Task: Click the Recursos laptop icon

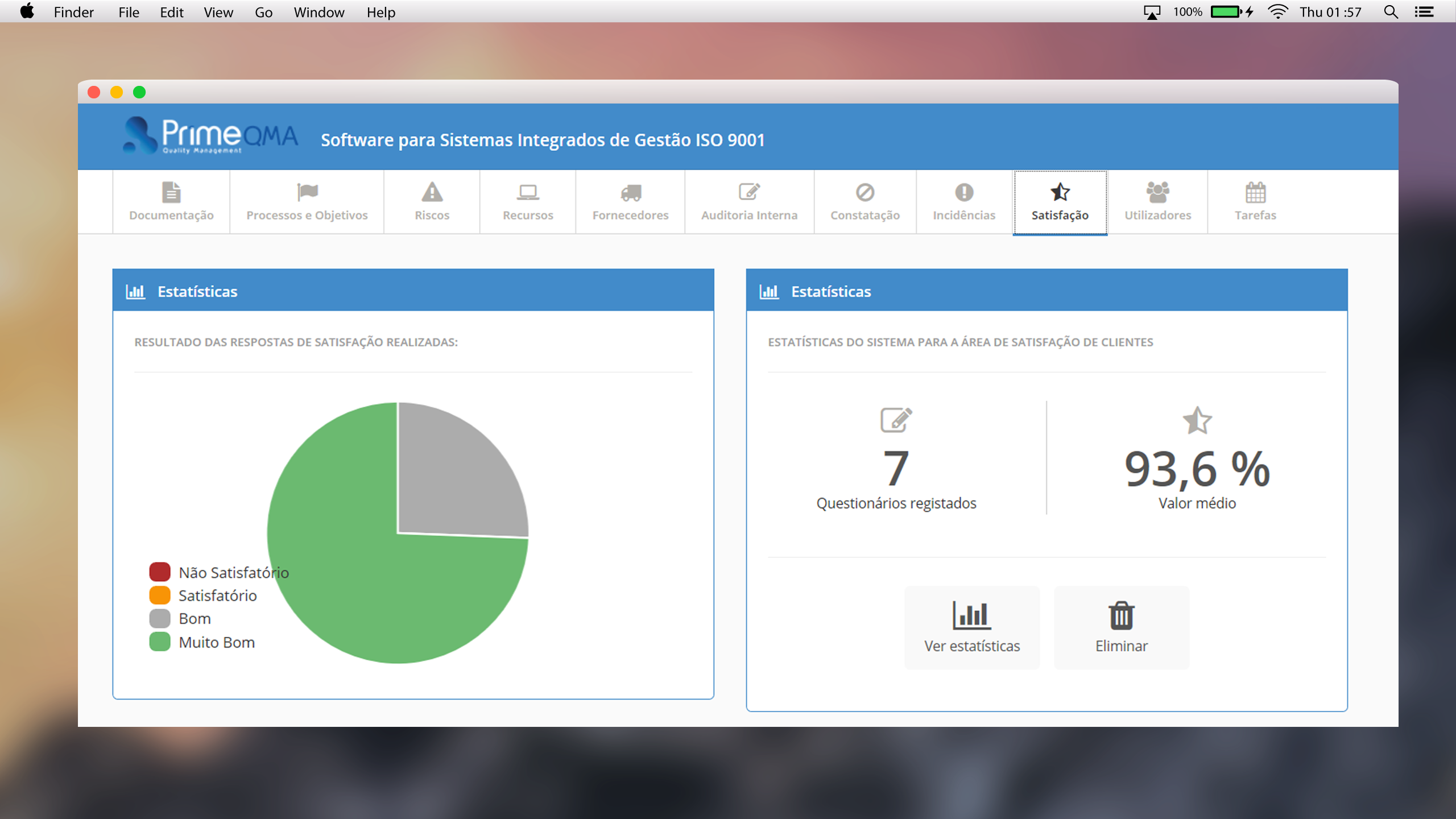Action: (x=528, y=193)
